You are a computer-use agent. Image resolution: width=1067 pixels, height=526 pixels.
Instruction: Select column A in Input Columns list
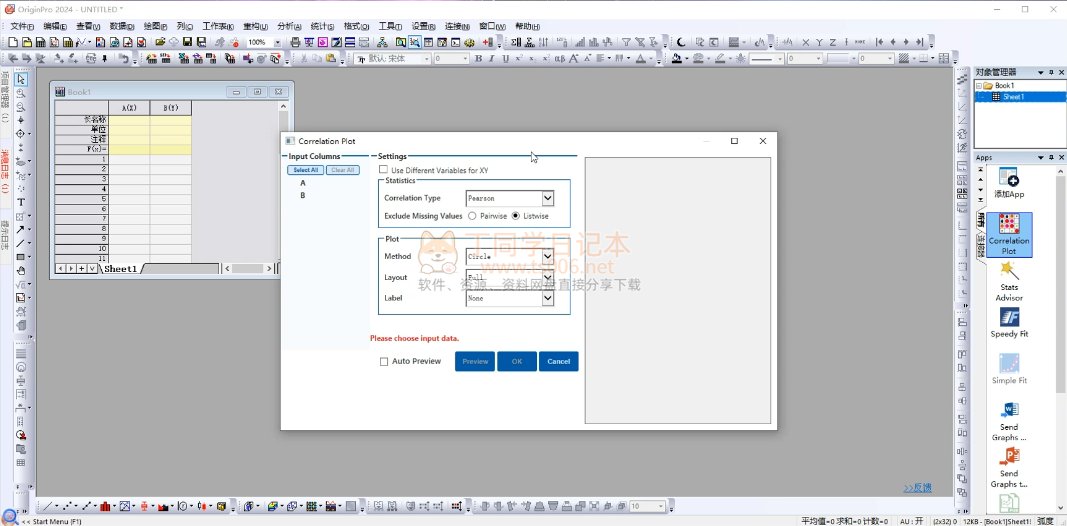[303, 183]
